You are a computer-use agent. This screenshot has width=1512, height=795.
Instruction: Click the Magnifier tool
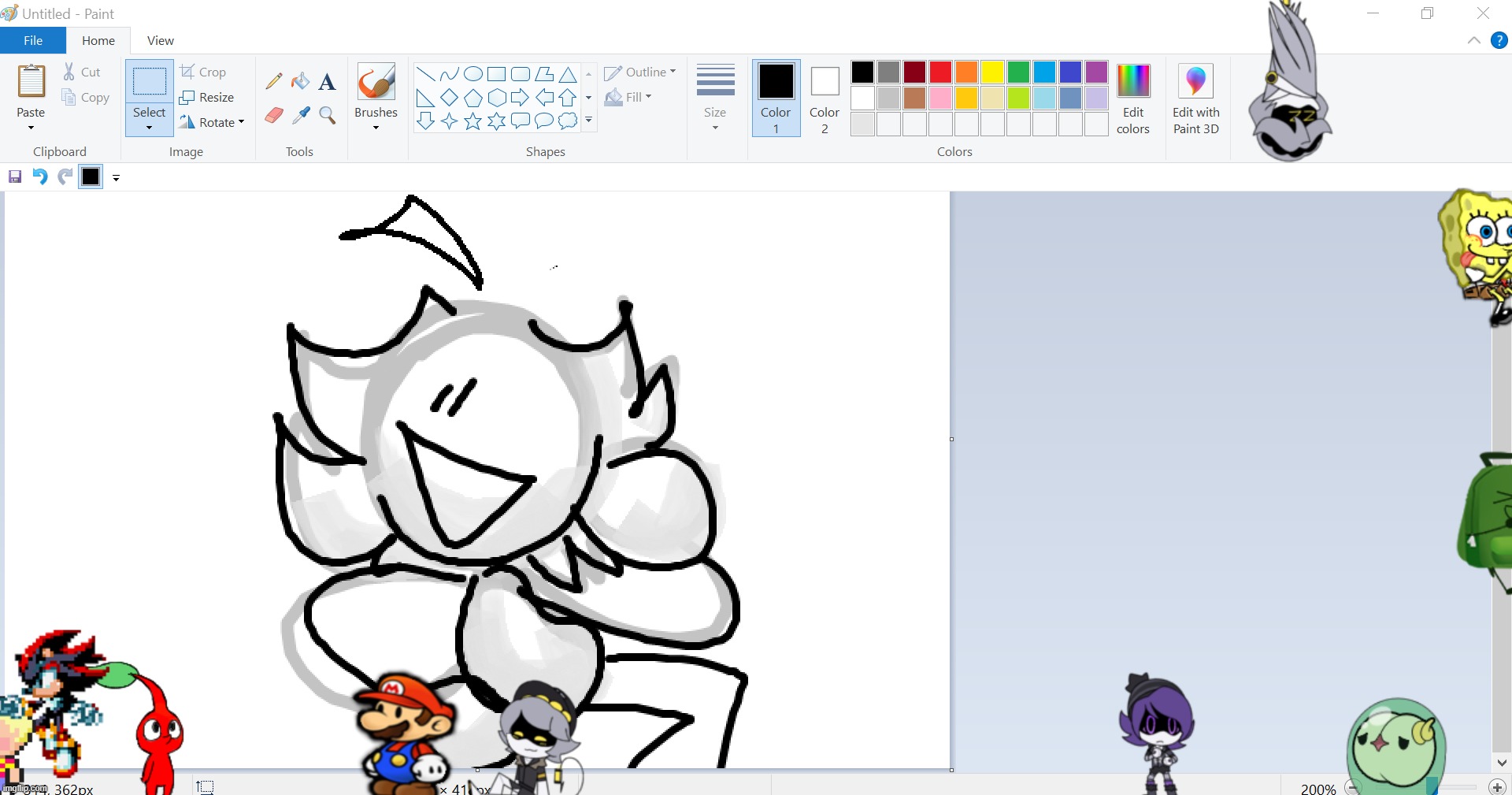[327, 116]
